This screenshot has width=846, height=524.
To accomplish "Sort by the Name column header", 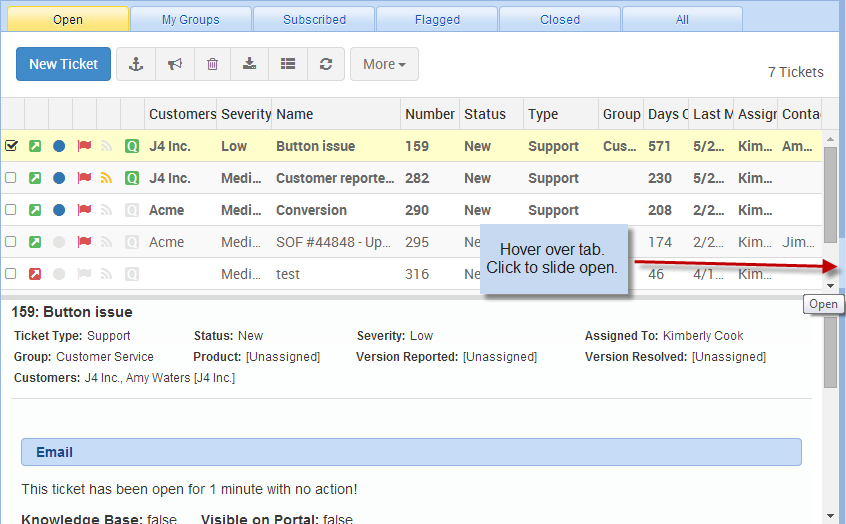I will click(x=336, y=114).
